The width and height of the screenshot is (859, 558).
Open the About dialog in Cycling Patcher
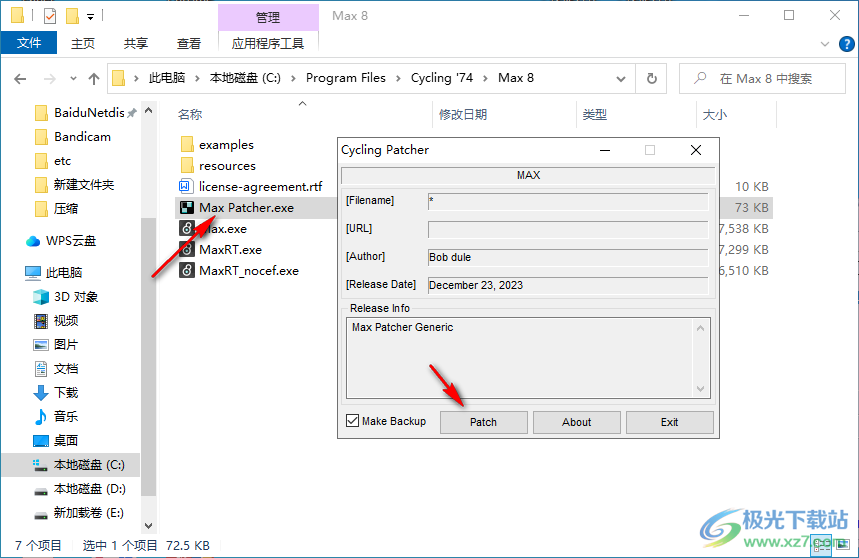pyautogui.click(x=576, y=422)
